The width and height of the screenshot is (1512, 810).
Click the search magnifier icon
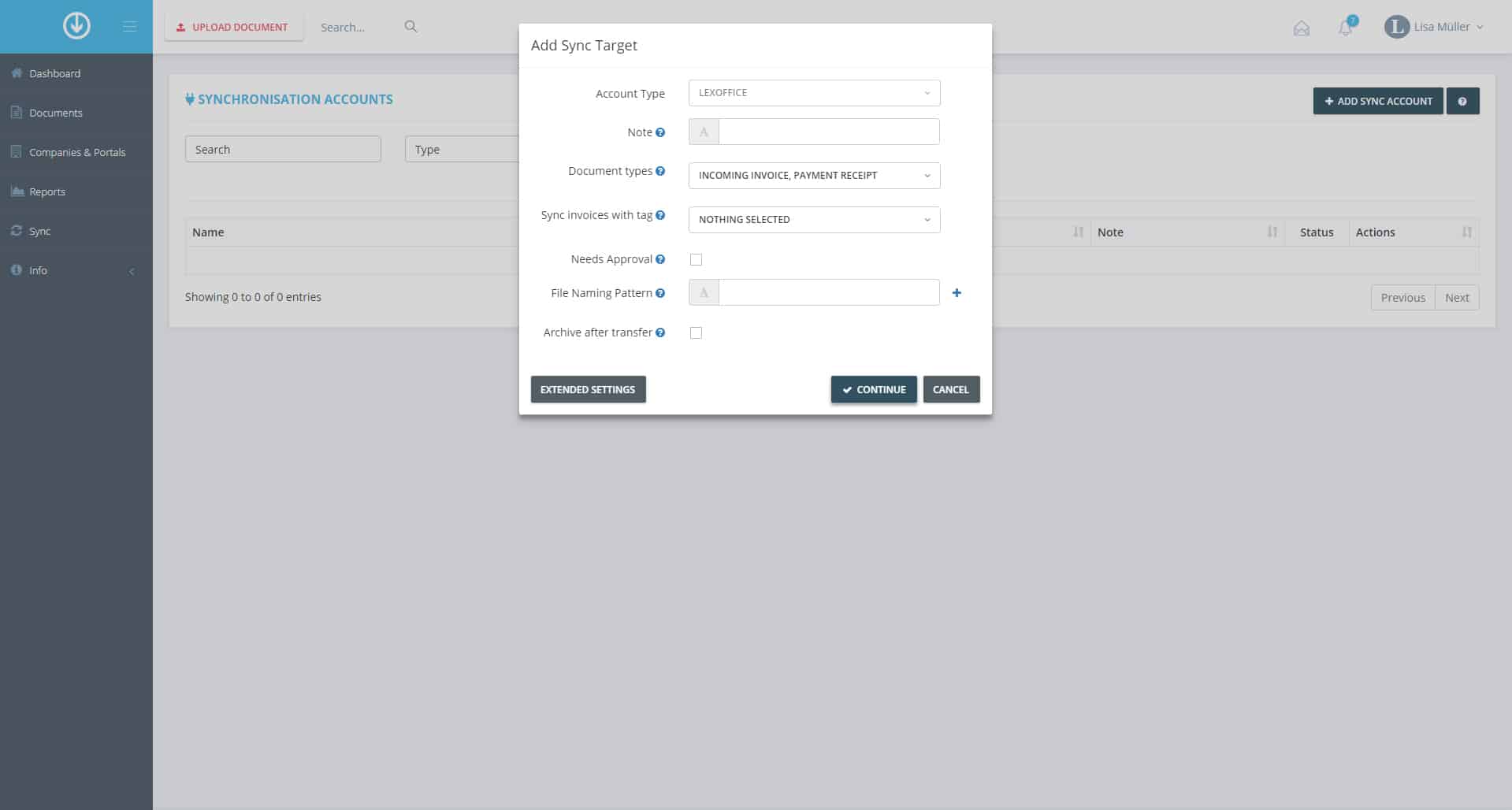[x=411, y=27]
